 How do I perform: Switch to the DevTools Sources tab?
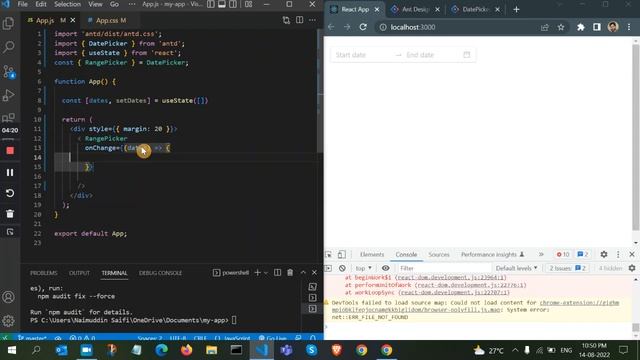tap(439, 254)
